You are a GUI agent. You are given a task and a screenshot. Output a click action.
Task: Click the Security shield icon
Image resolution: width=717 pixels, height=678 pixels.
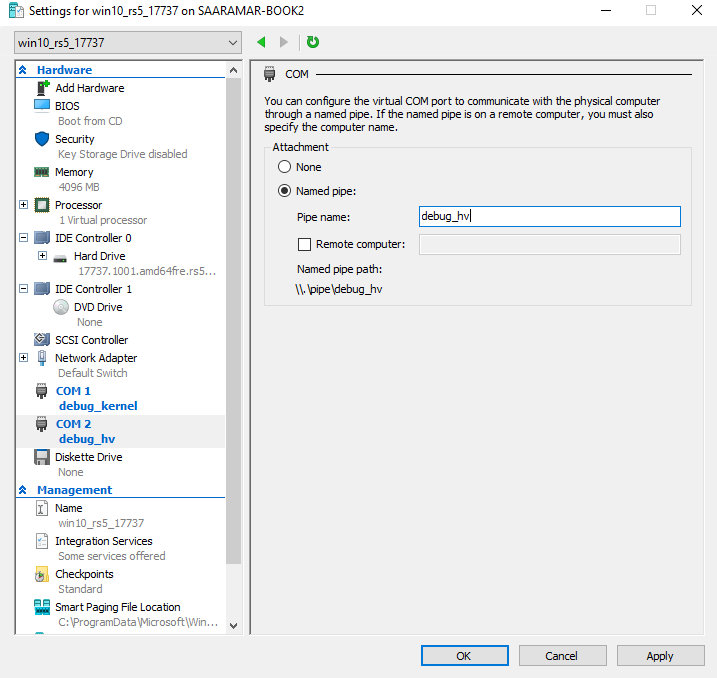tap(42, 139)
